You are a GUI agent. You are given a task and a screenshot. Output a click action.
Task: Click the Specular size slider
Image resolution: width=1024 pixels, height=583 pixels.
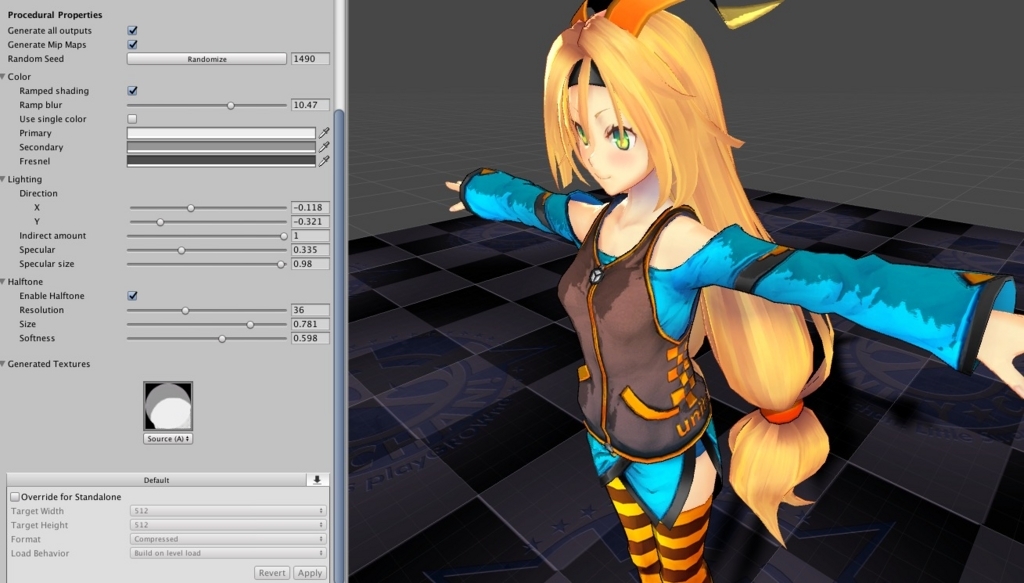point(206,264)
